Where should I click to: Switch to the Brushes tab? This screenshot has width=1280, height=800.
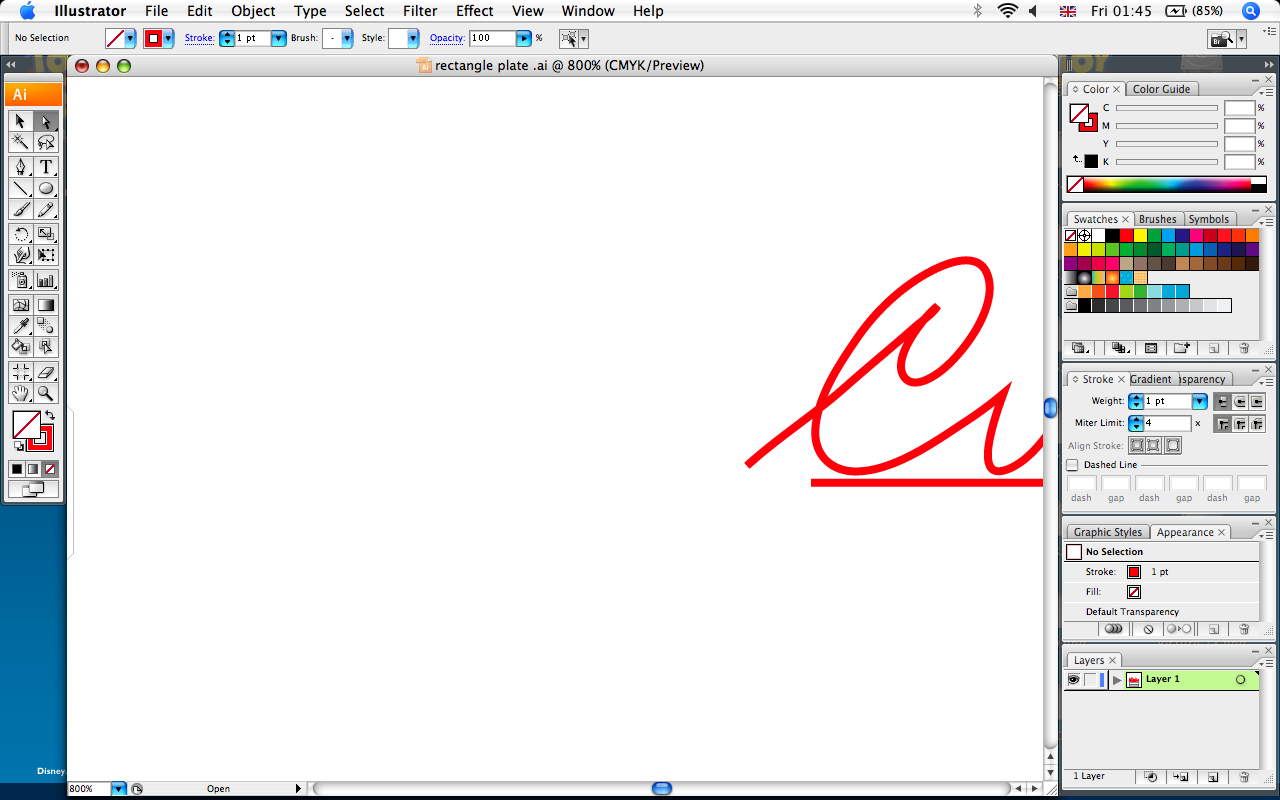(1158, 219)
